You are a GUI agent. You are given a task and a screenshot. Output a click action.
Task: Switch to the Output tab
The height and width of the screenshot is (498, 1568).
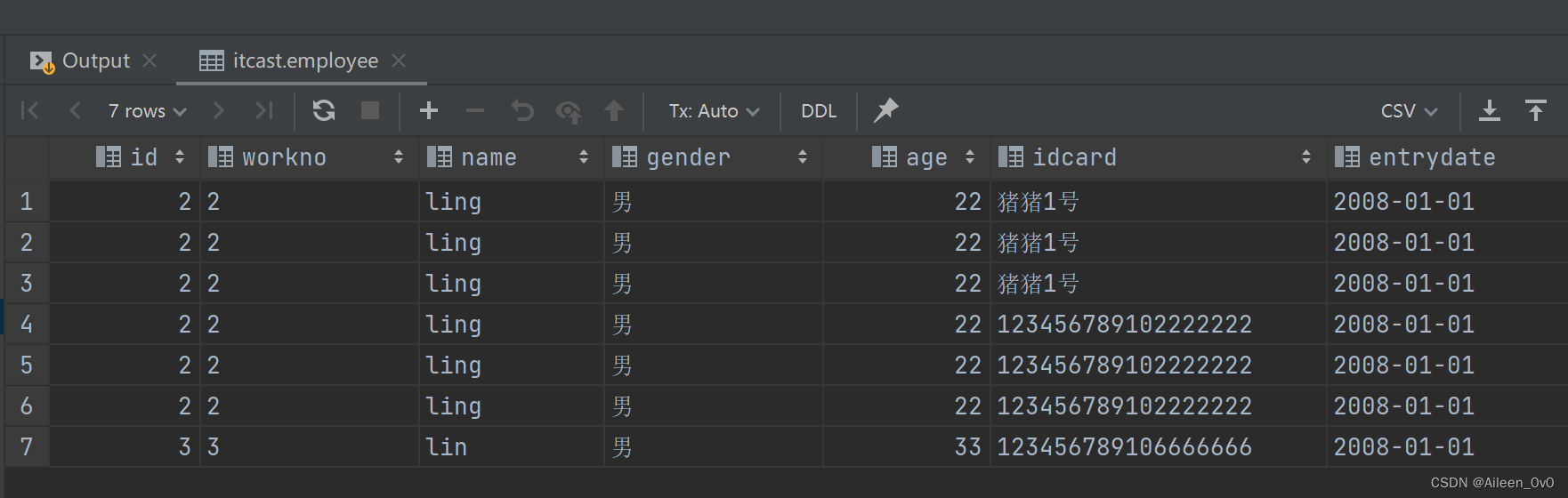click(95, 60)
